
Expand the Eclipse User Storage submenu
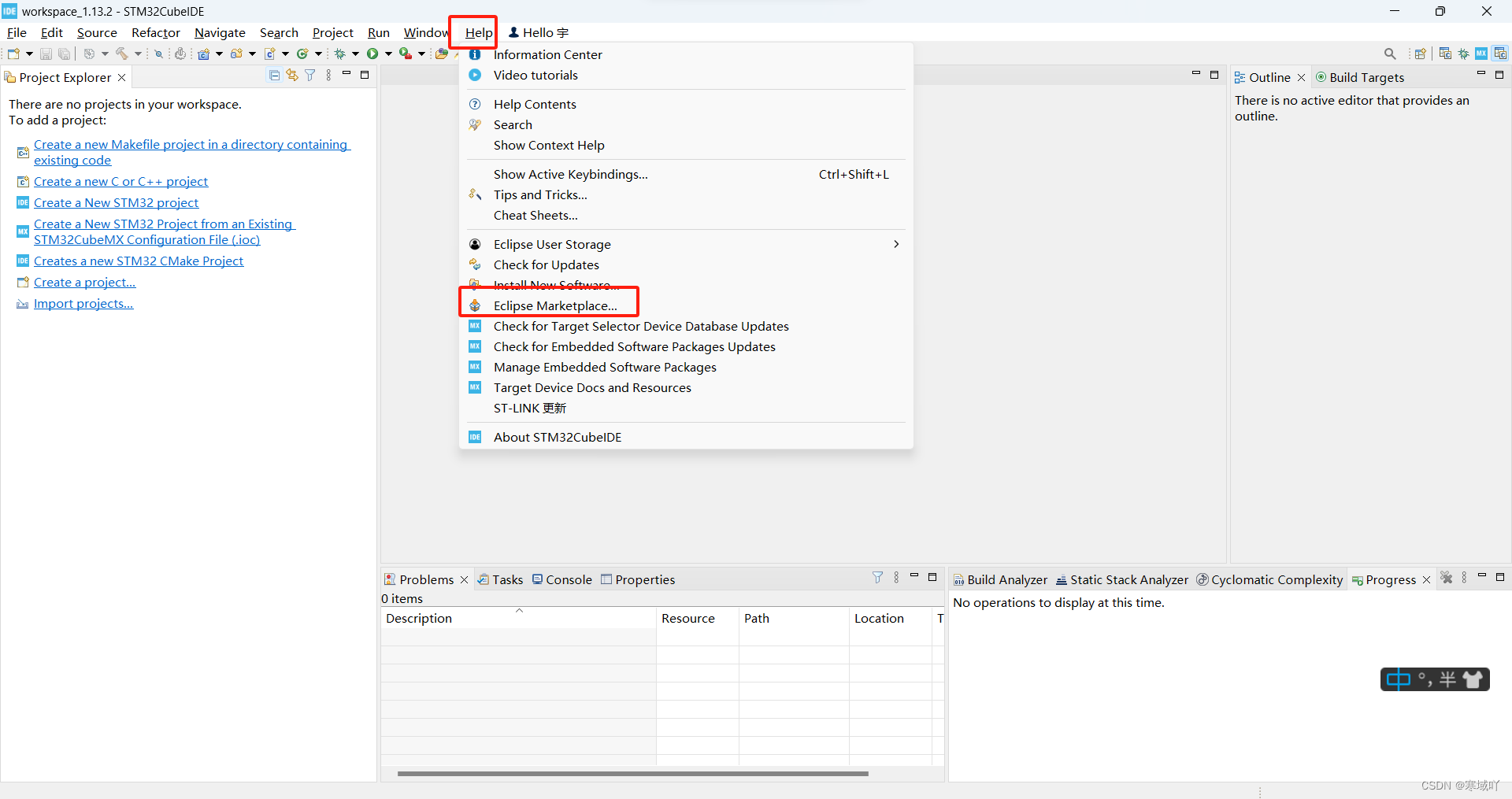[x=896, y=244]
